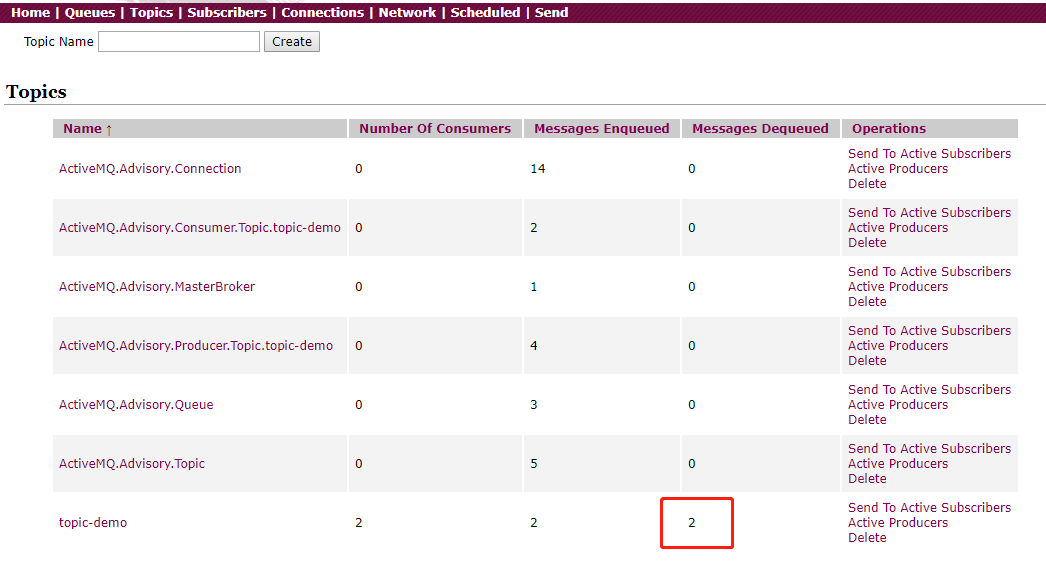Sort by Messages Enqueued column

coord(602,129)
